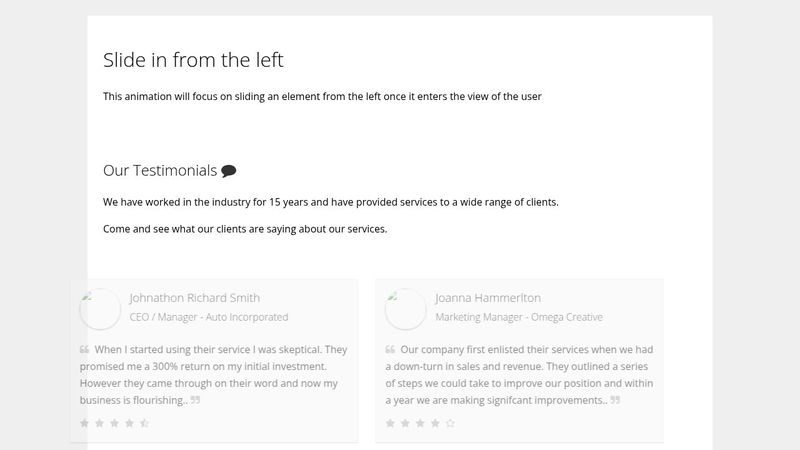Image resolution: width=800 pixels, height=450 pixels.
Task: Click the fourth star in Joanna's rating
Action: point(435,423)
